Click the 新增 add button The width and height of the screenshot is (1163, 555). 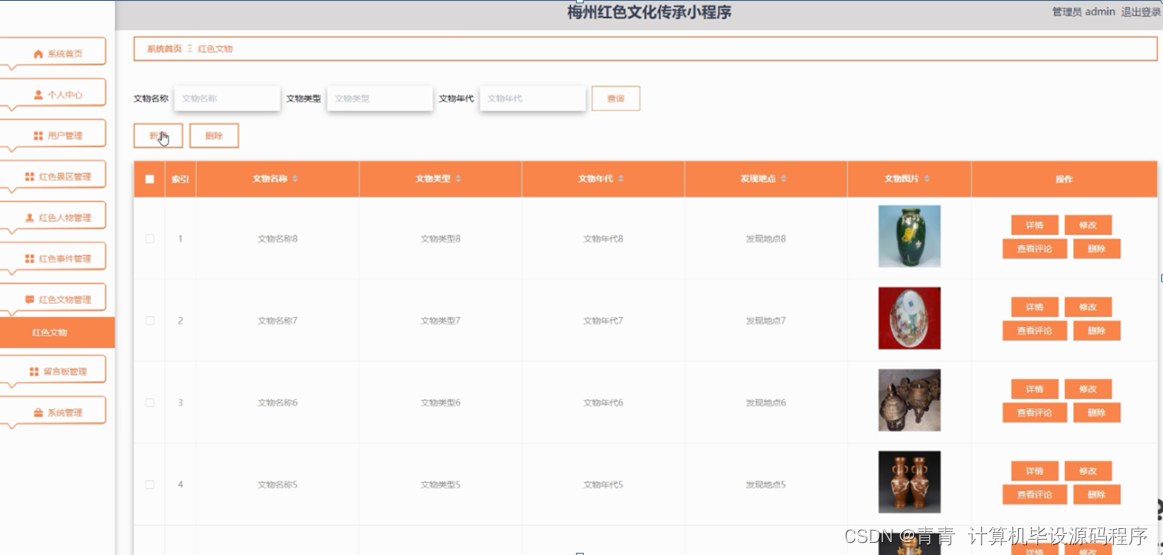(158, 136)
